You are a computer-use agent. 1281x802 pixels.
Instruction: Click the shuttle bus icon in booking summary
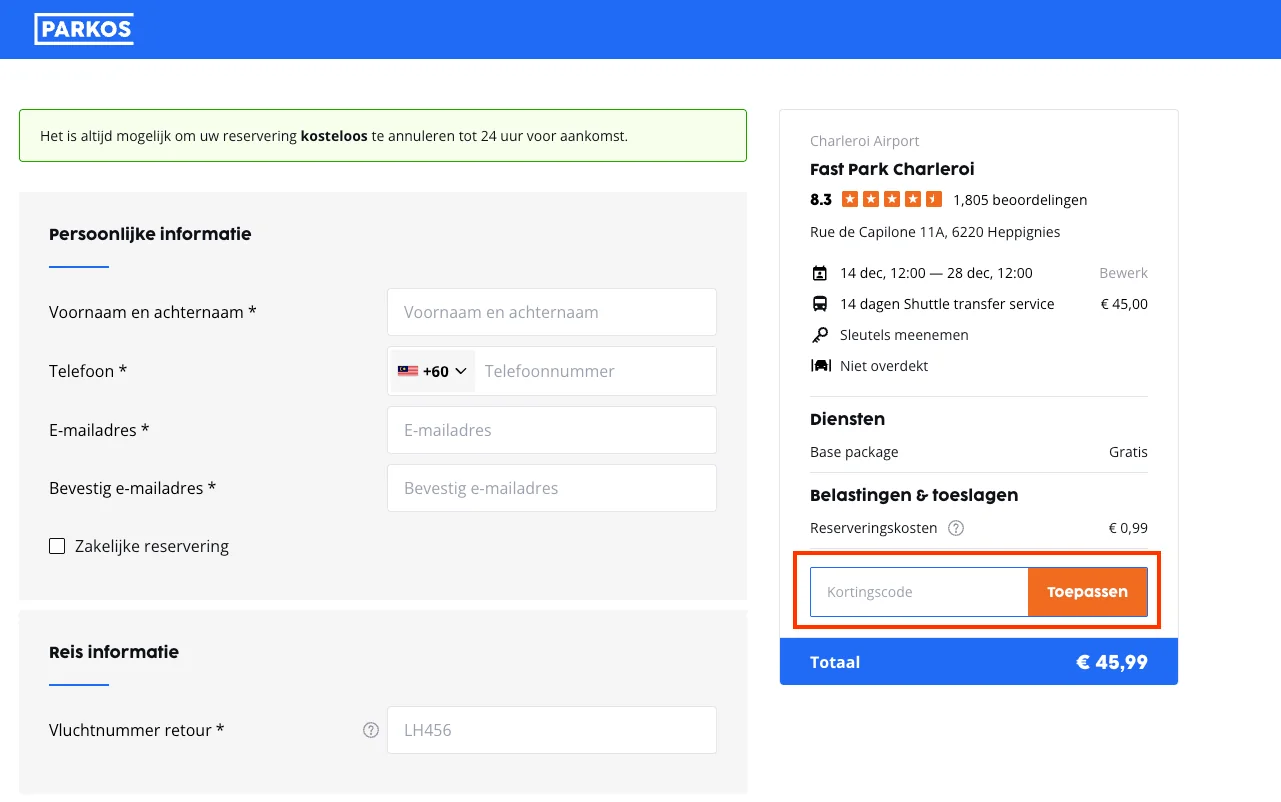tap(820, 304)
